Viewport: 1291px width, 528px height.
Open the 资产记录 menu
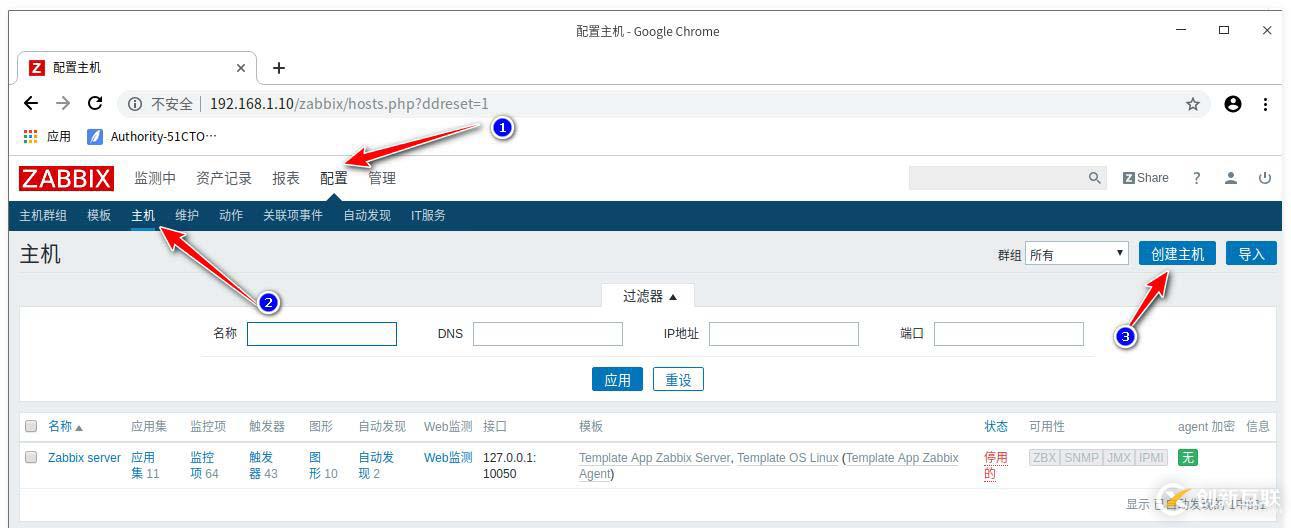click(224, 178)
